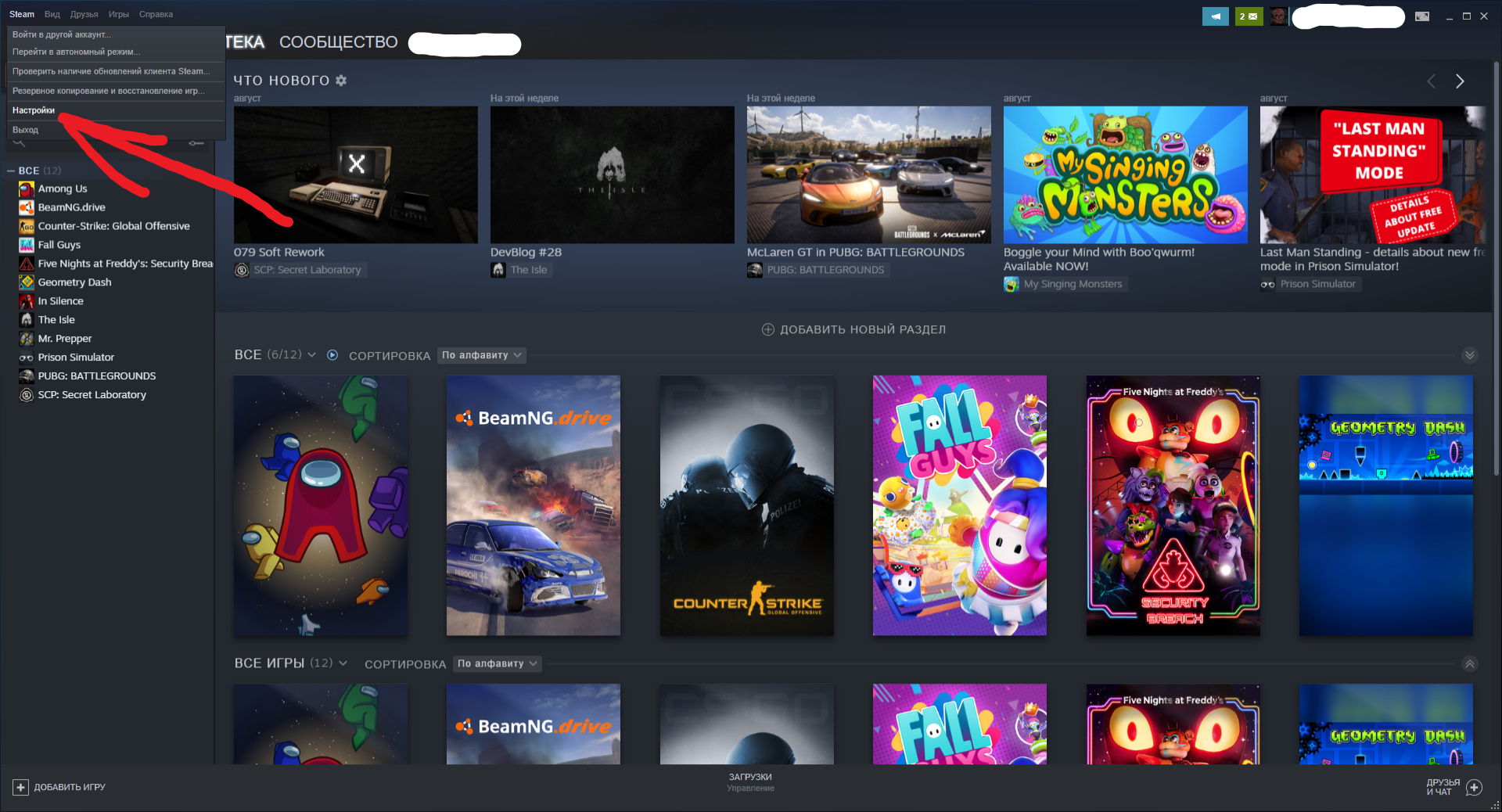Expand the ВСЕ (6/12) shelf dropdown

(x=312, y=355)
